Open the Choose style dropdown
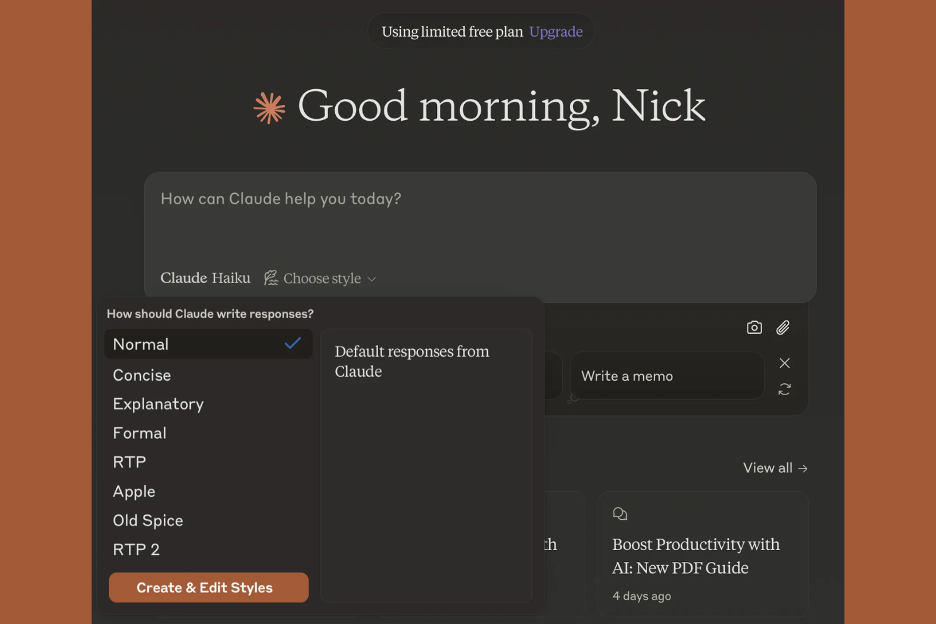 [321, 278]
